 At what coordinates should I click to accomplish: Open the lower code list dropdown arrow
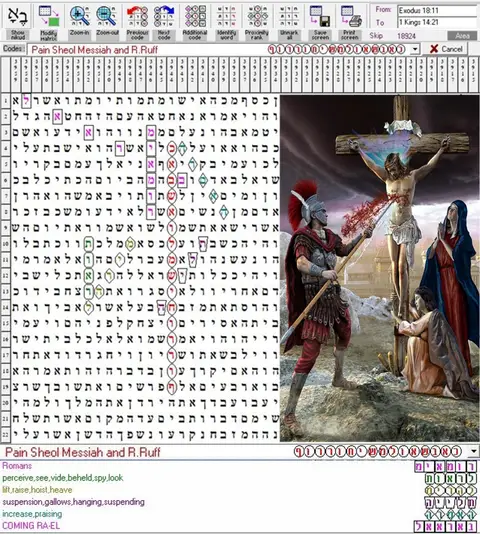pos(474,452)
